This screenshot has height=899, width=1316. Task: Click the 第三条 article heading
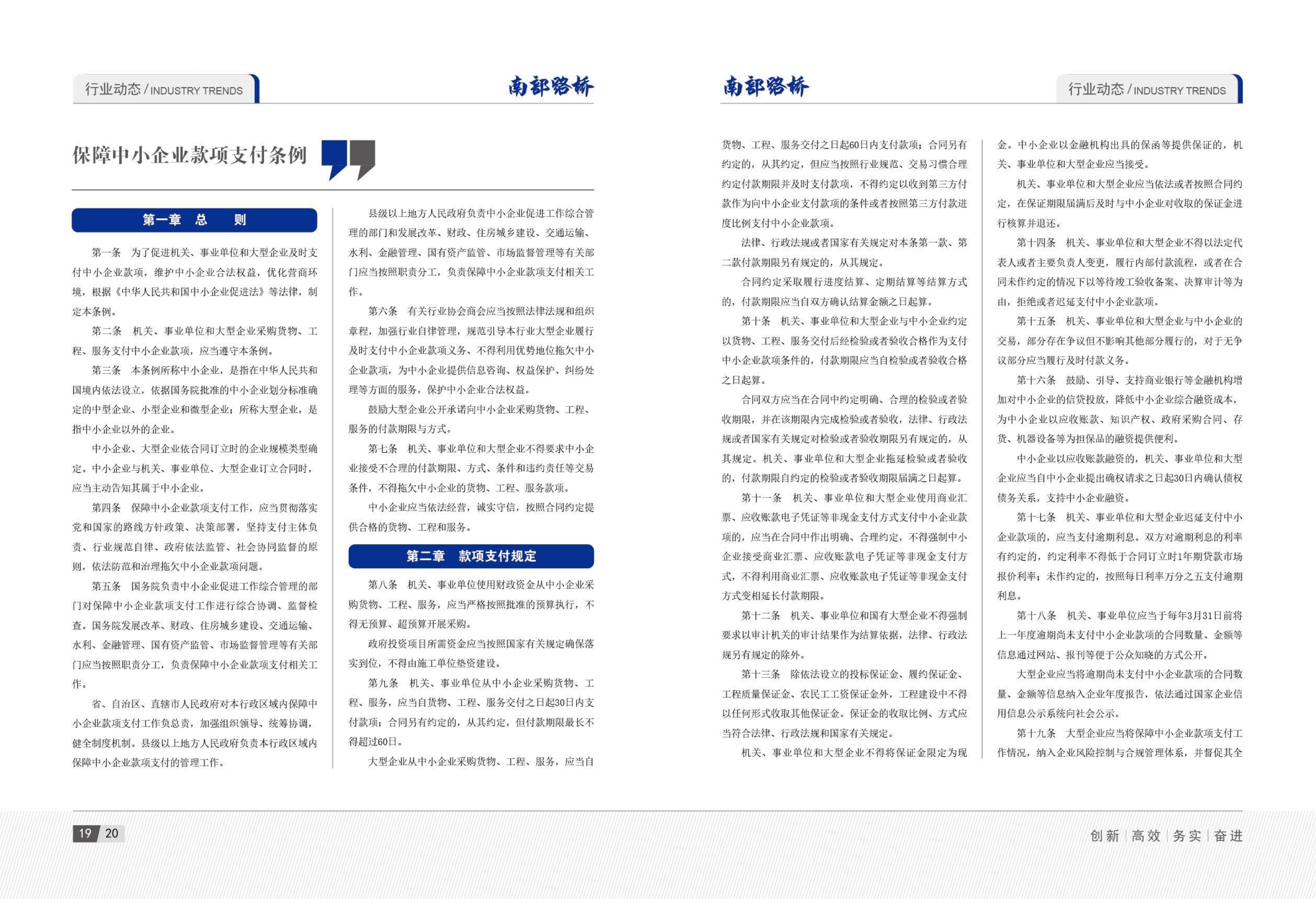click(106, 370)
